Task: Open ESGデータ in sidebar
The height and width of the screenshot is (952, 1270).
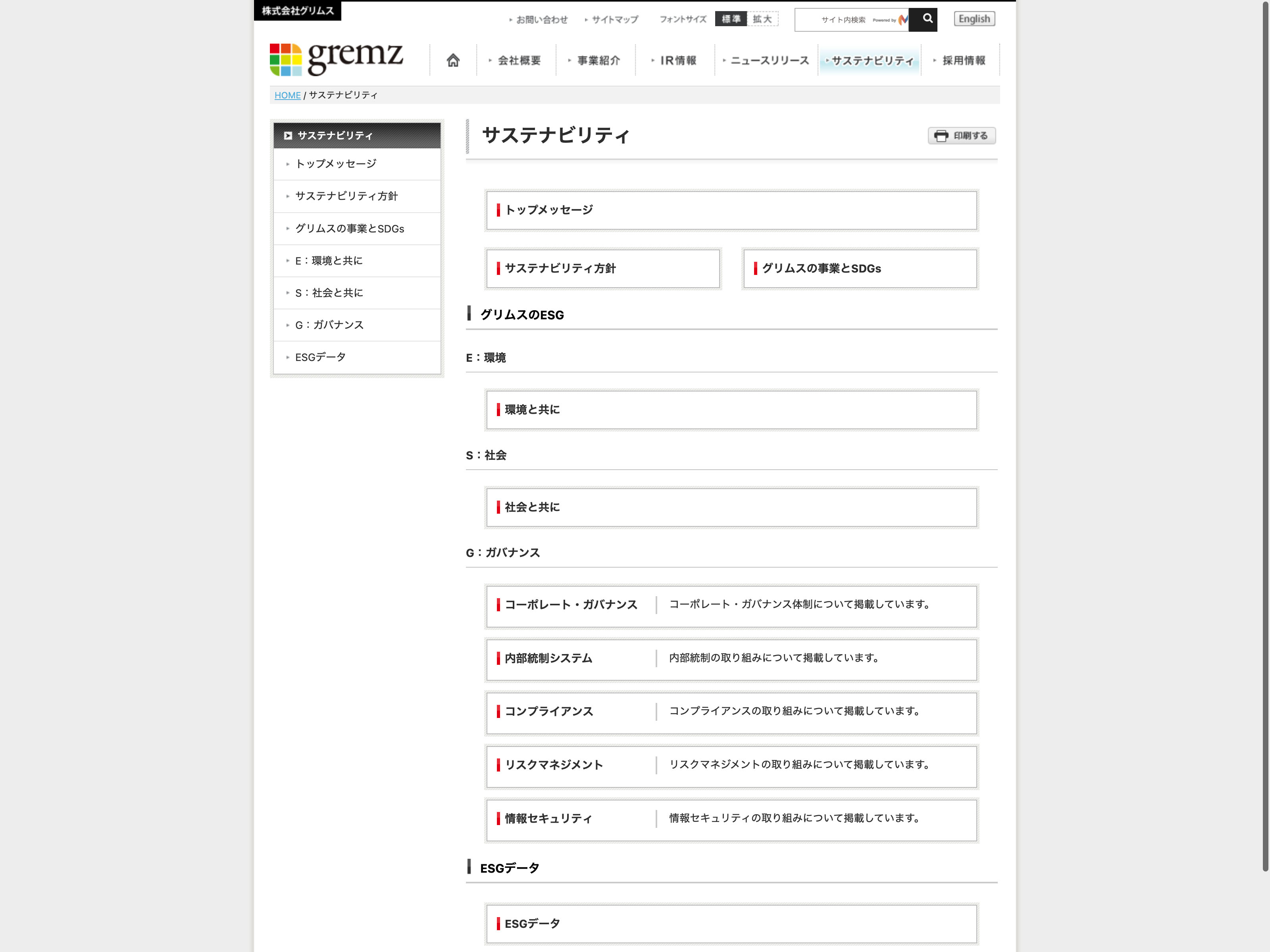Action: click(320, 357)
